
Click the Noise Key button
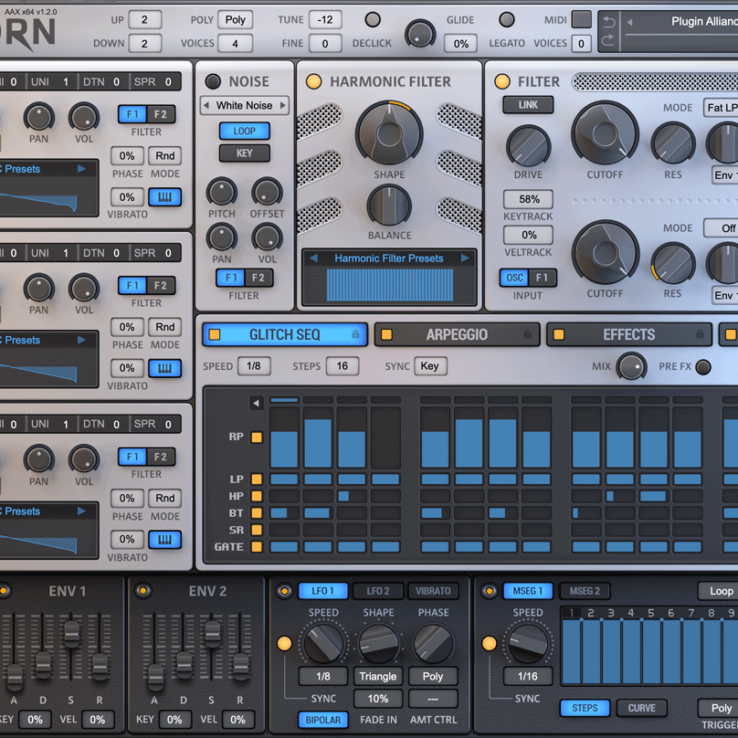click(244, 153)
